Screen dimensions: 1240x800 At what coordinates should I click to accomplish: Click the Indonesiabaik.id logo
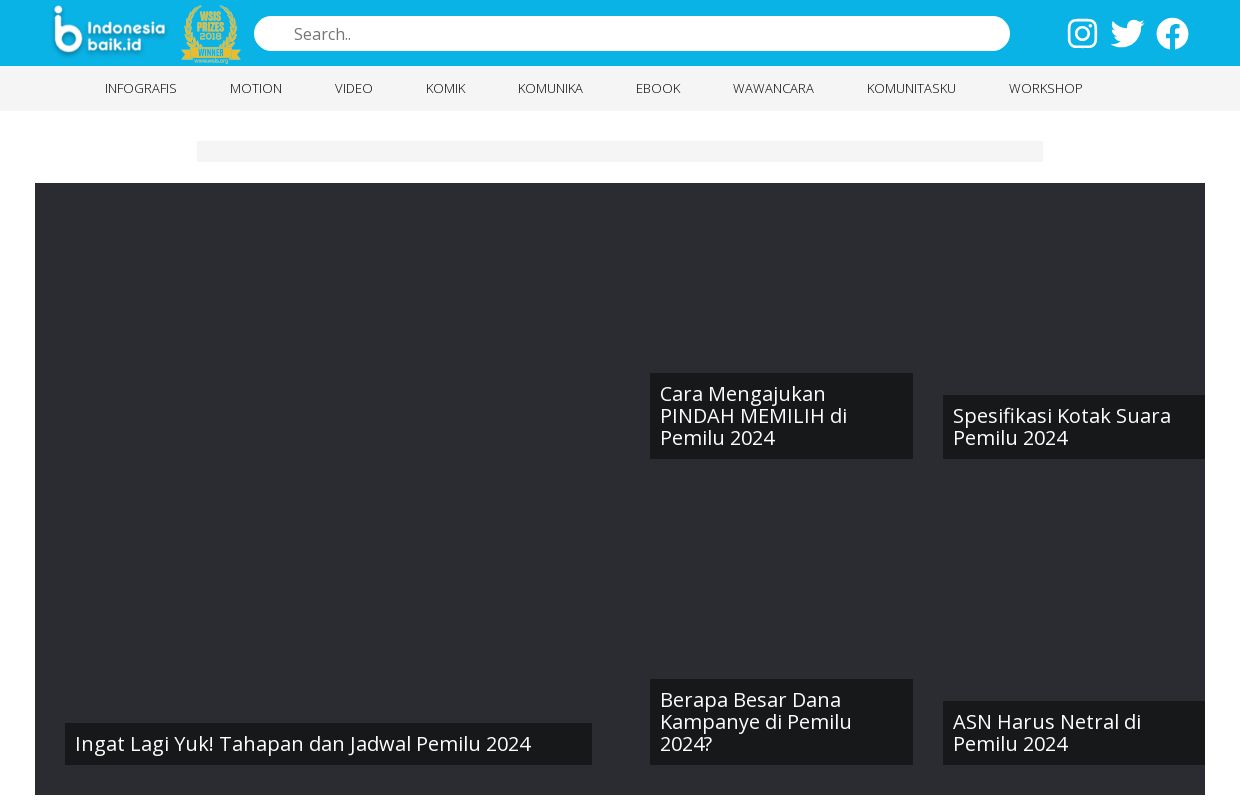coord(109,33)
